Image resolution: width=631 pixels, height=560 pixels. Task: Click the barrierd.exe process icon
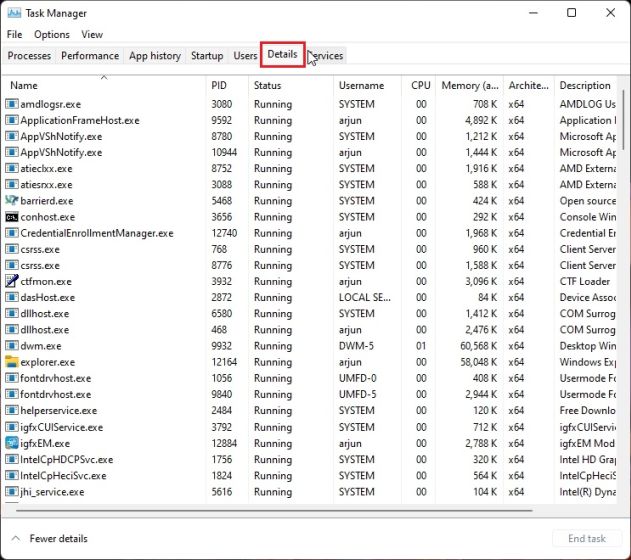tap(12, 201)
